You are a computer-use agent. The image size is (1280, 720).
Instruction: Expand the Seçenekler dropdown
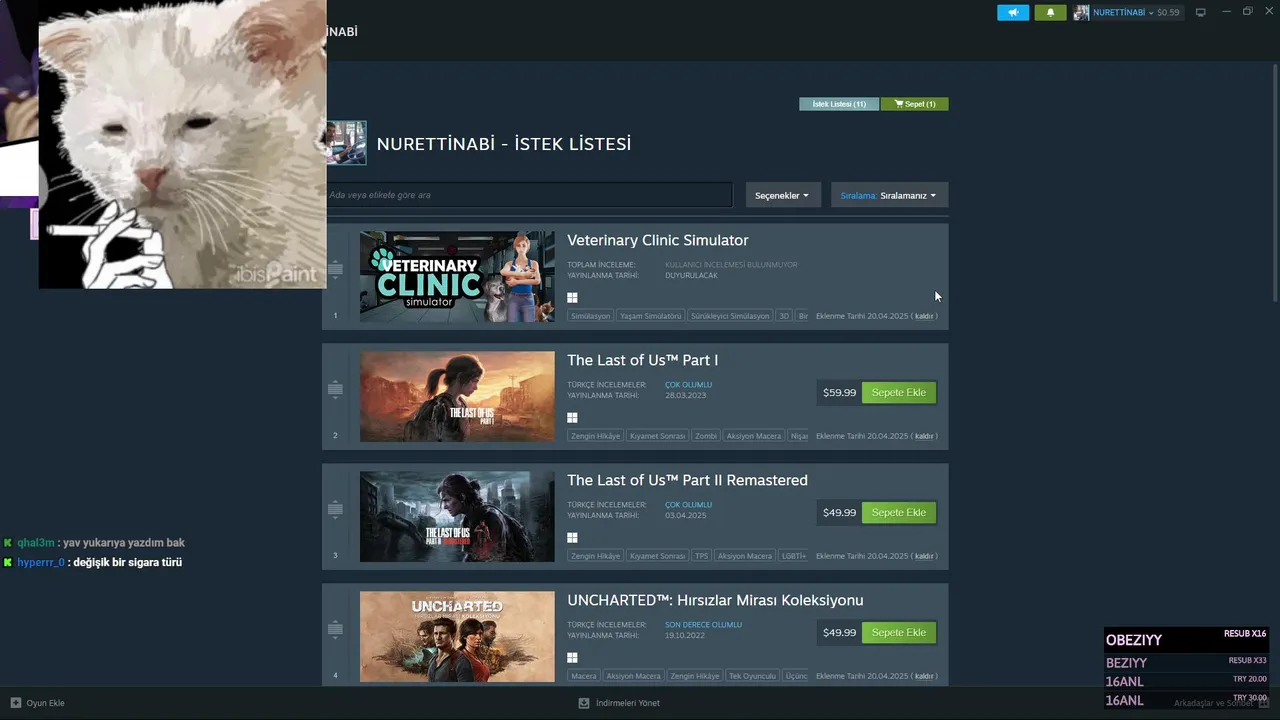coord(782,195)
